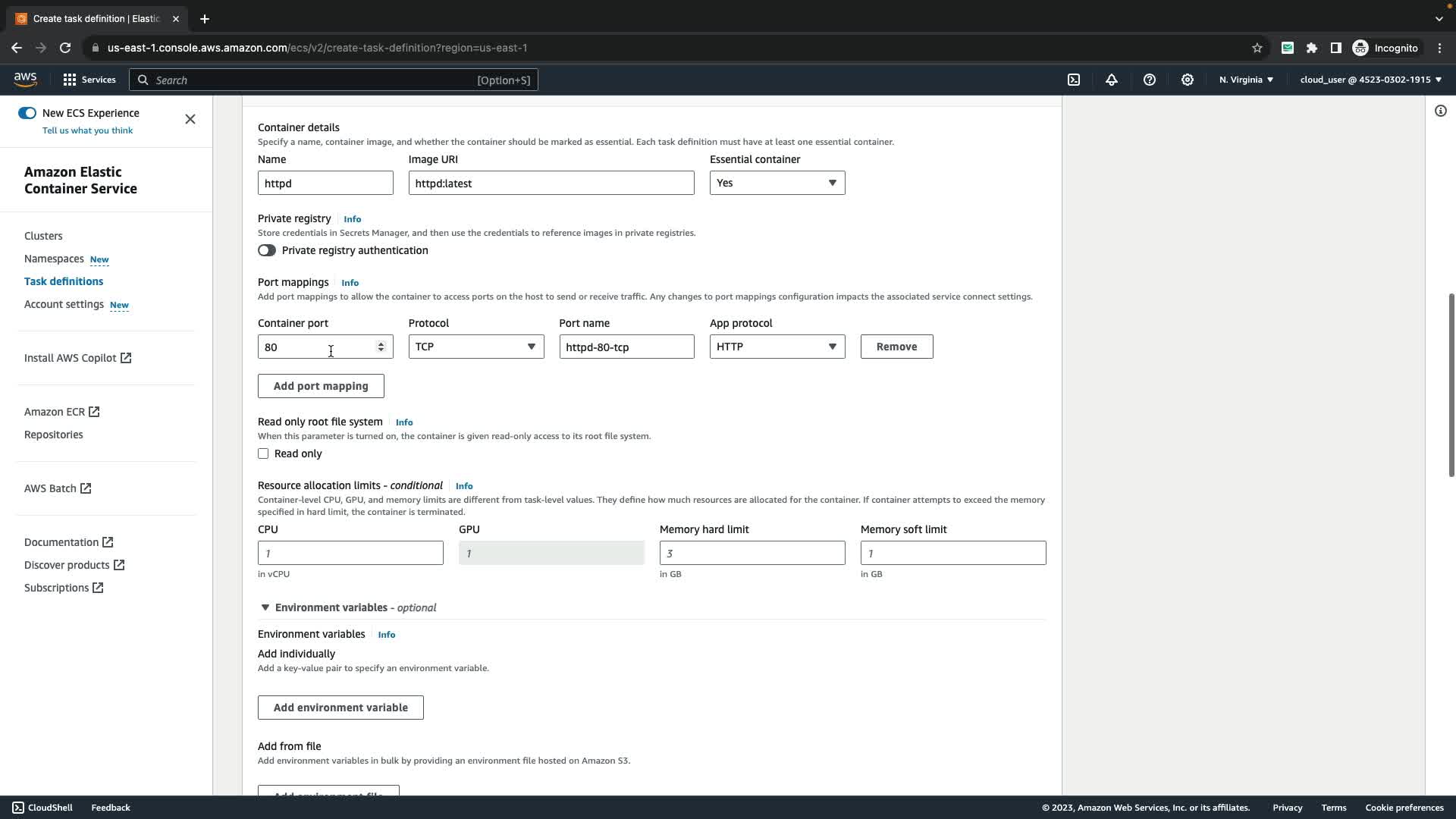Open the Essential container dropdown
This screenshot has width=1456, height=819.
tap(777, 183)
